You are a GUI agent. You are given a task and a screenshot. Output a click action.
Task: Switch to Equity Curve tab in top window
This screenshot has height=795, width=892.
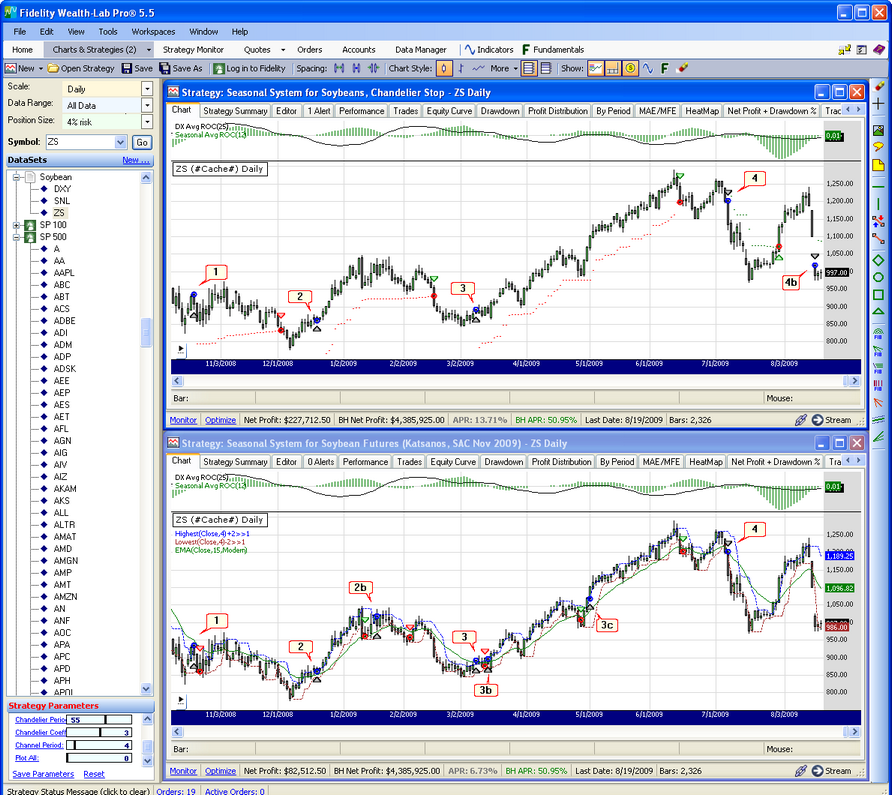point(452,110)
